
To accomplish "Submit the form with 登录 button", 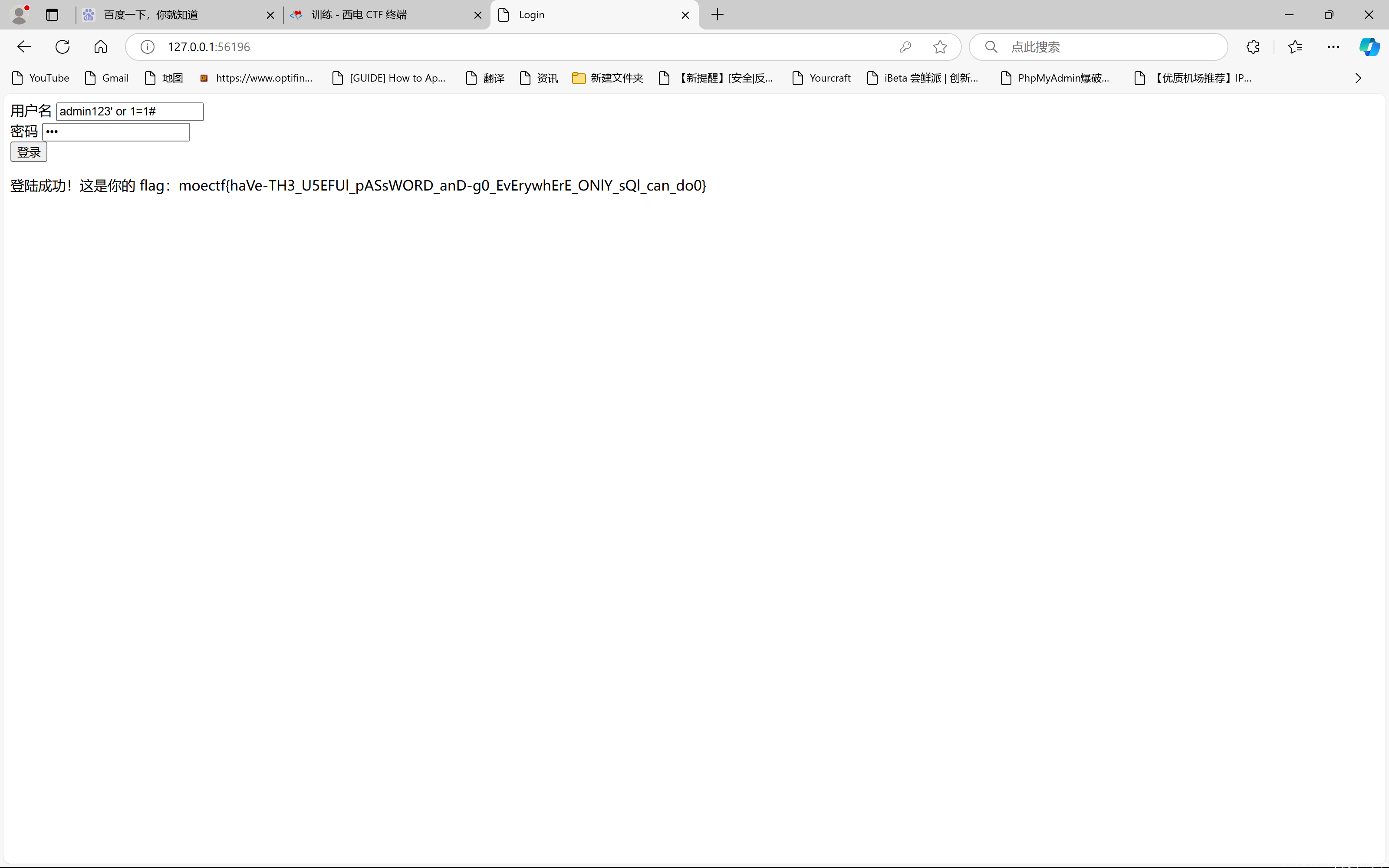I will (x=29, y=152).
